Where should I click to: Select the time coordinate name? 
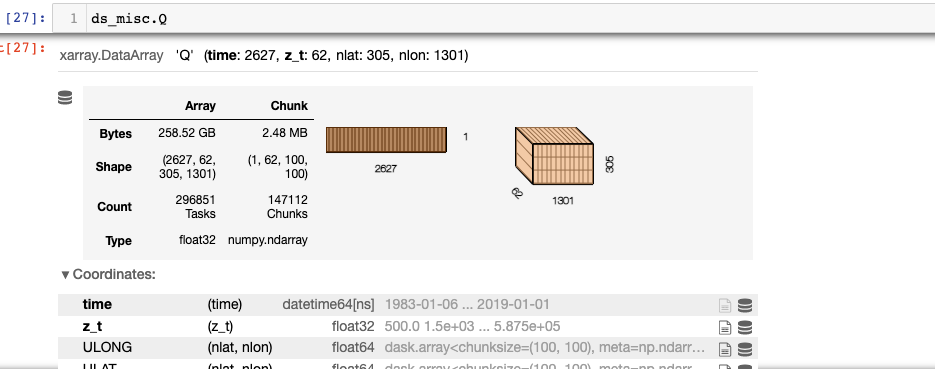point(97,304)
